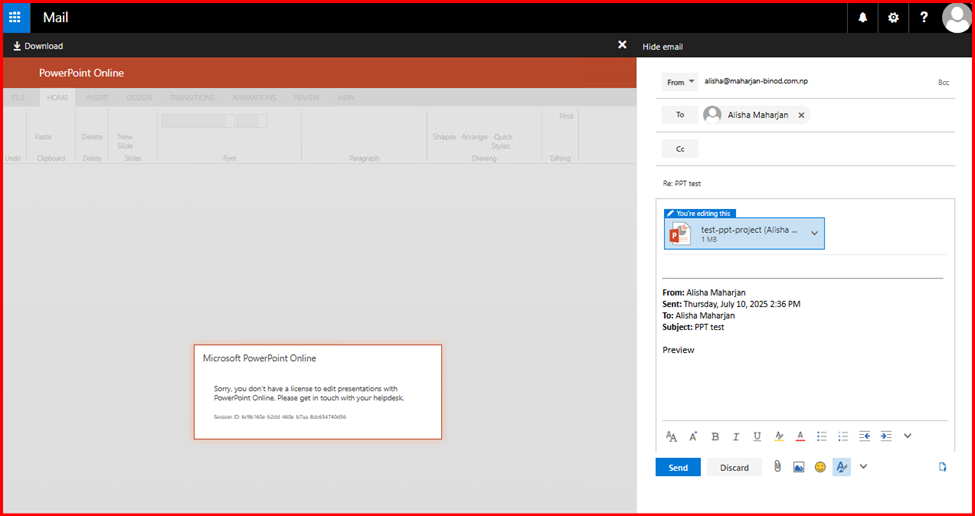
Task: Click Hide email in the top bar
Action: pyautogui.click(x=662, y=47)
